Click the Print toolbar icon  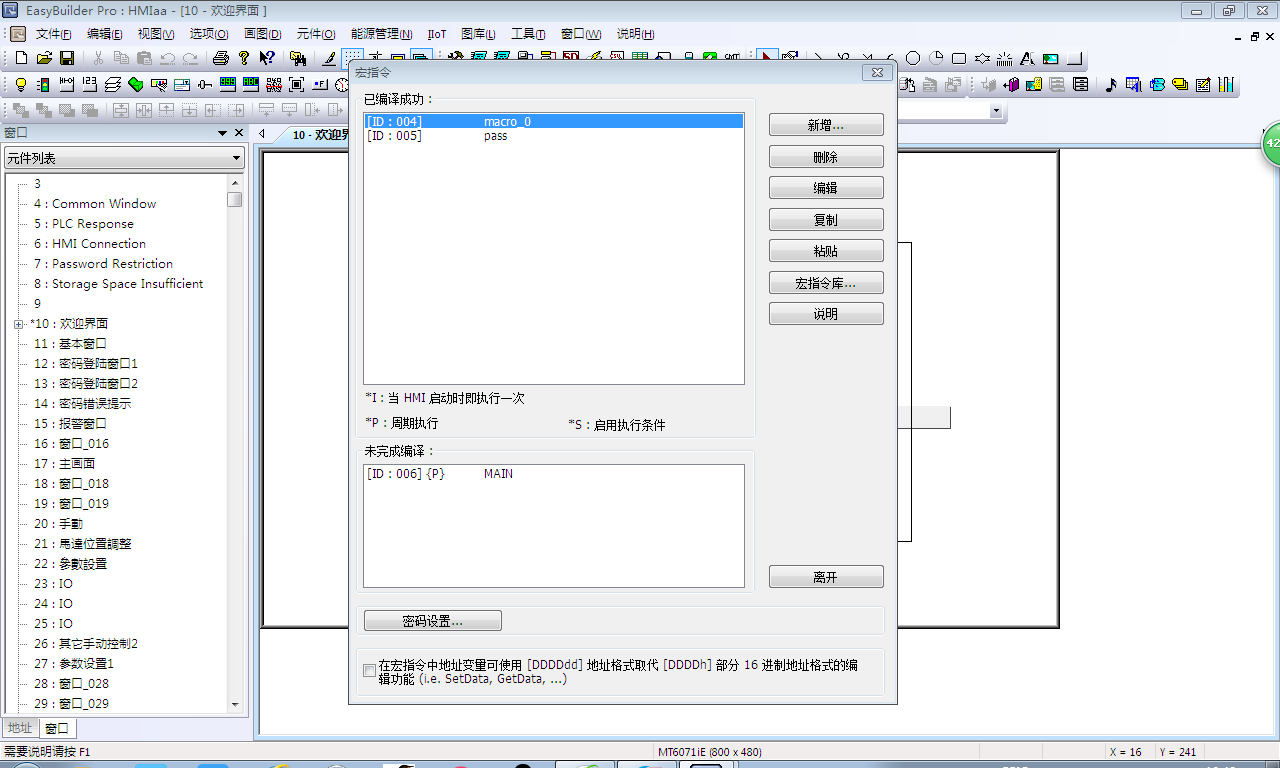click(x=221, y=58)
